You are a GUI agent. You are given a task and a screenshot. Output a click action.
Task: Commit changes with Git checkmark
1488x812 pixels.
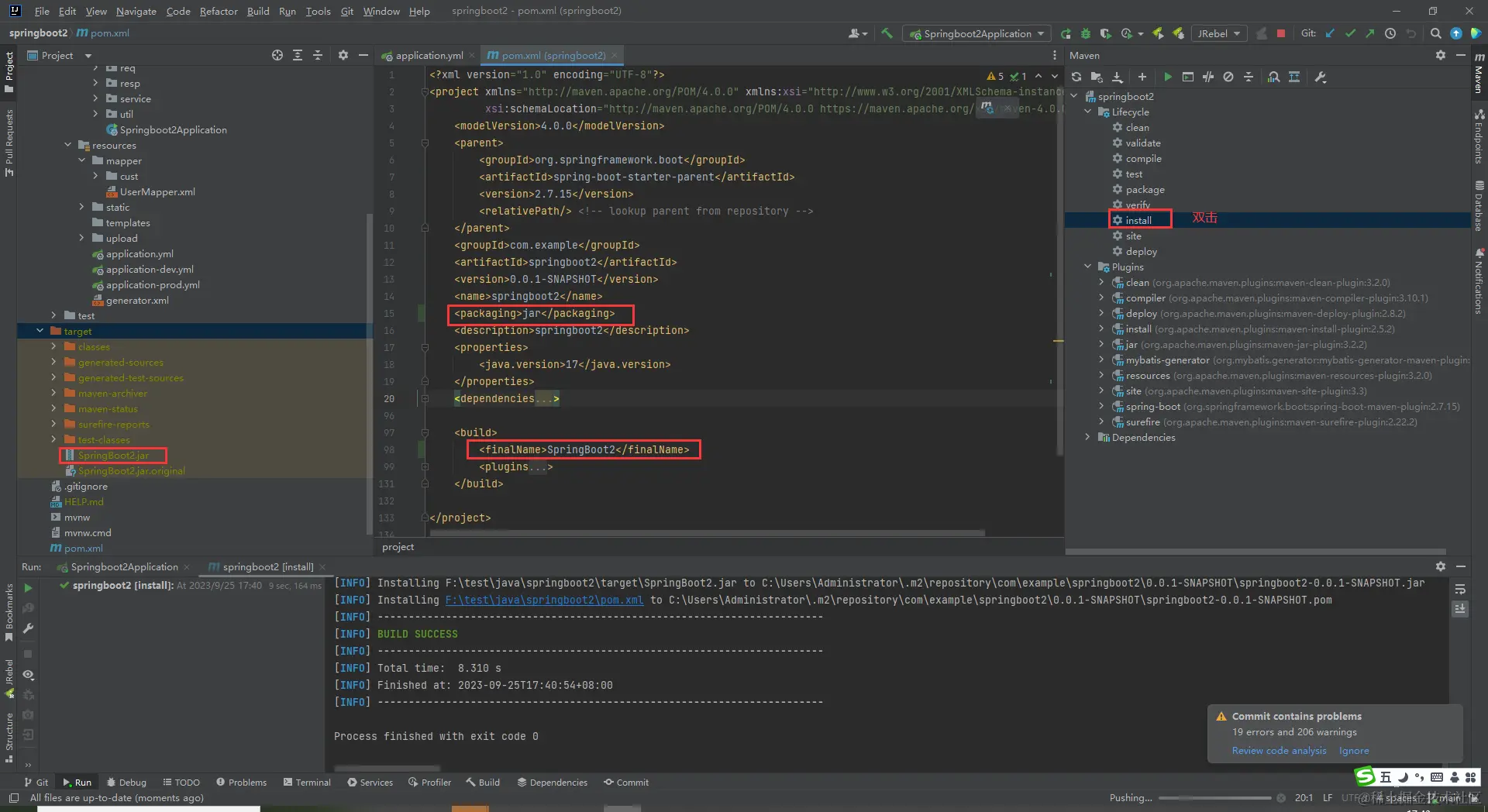click(1351, 33)
